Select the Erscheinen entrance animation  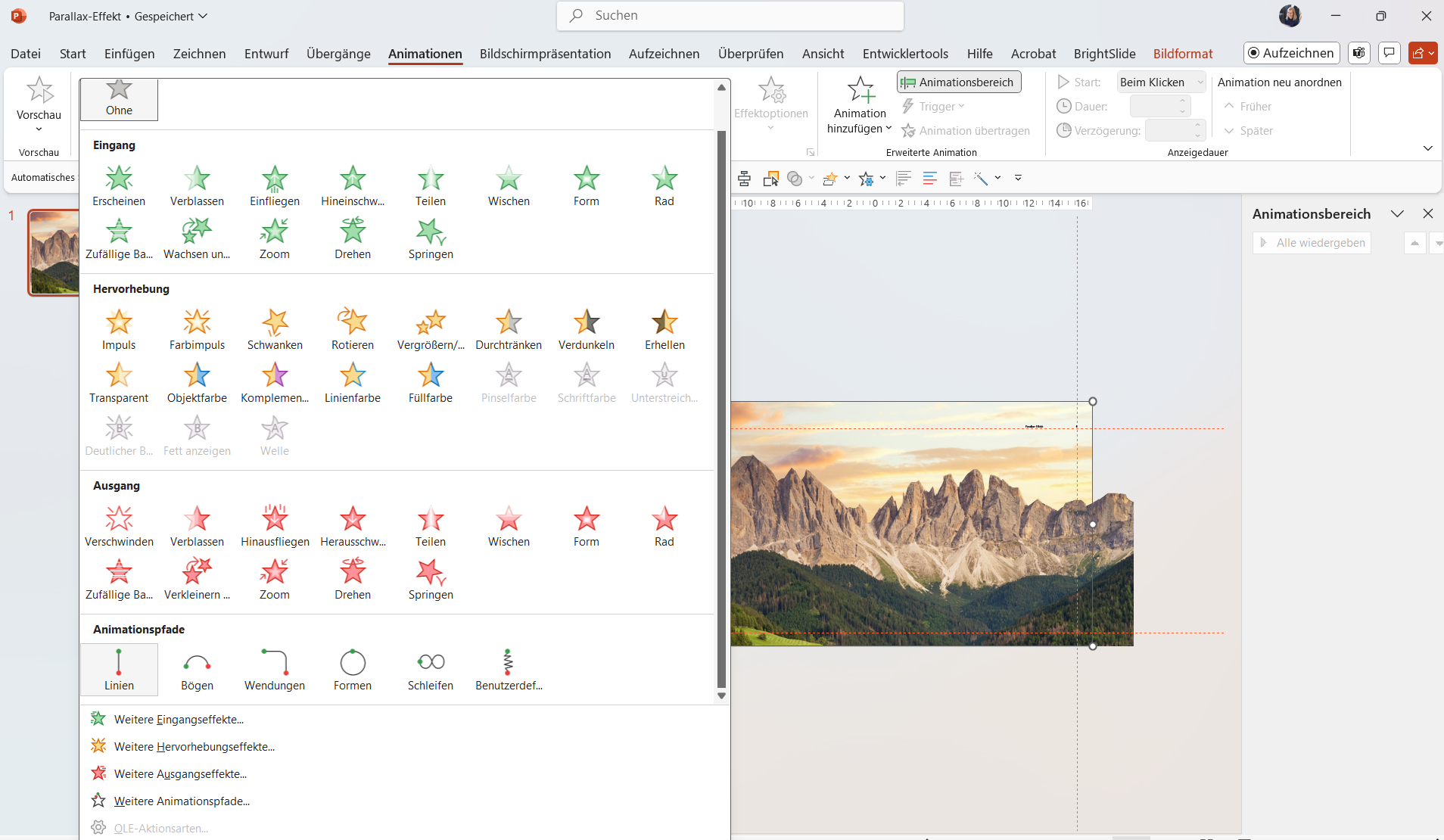pos(119,185)
